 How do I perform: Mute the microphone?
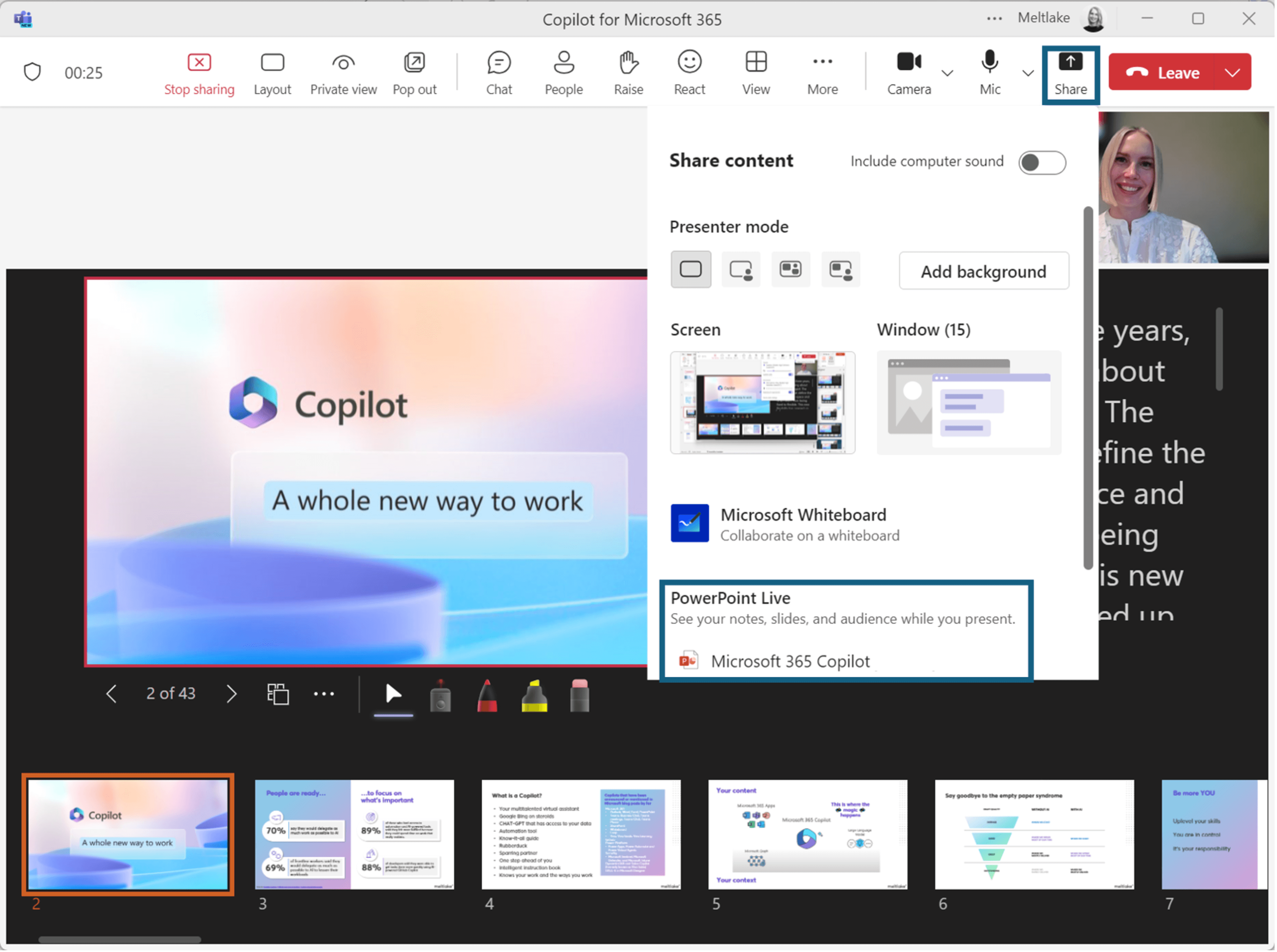(x=990, y=72)
